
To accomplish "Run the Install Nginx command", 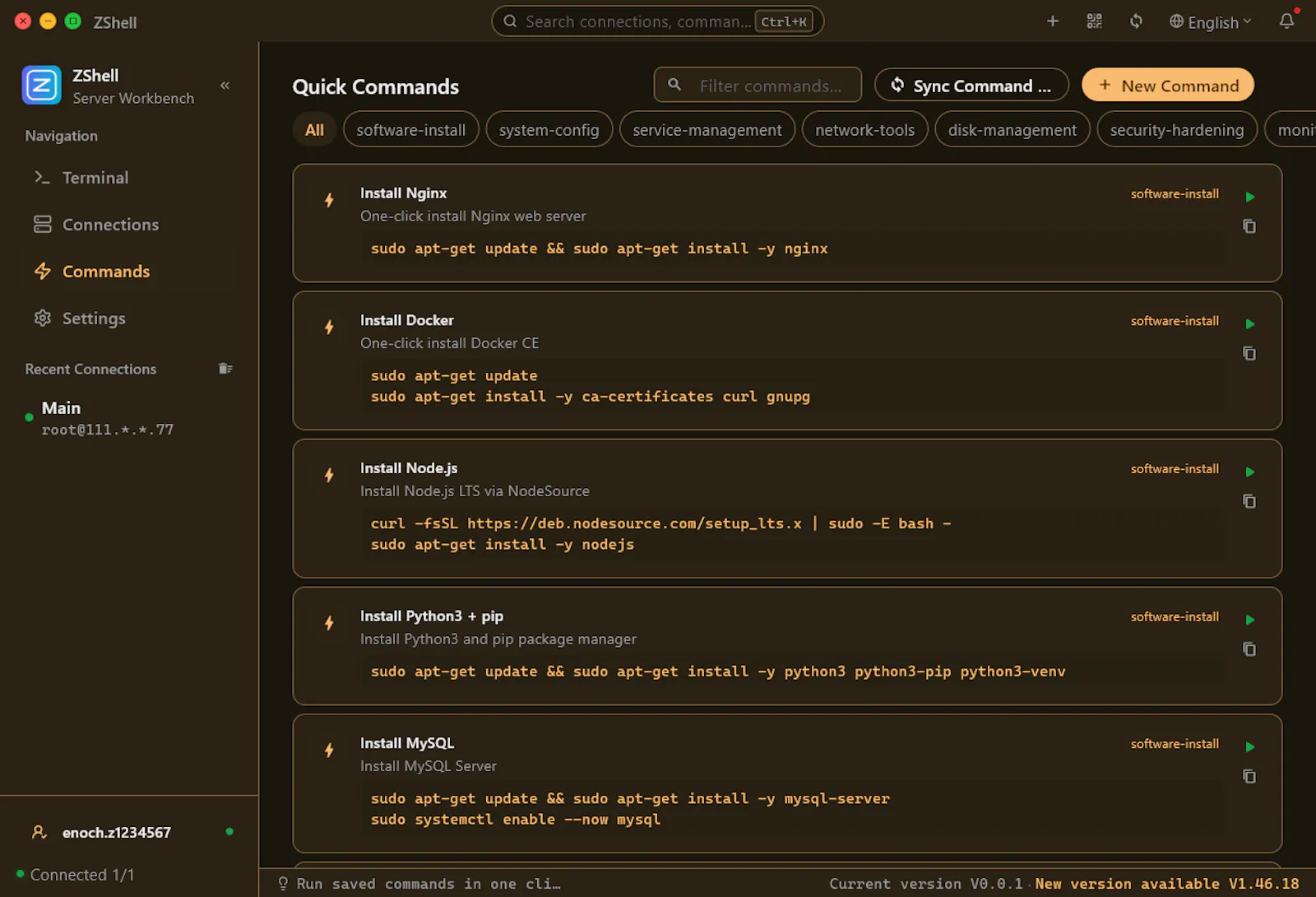I will click(1249, 197).
